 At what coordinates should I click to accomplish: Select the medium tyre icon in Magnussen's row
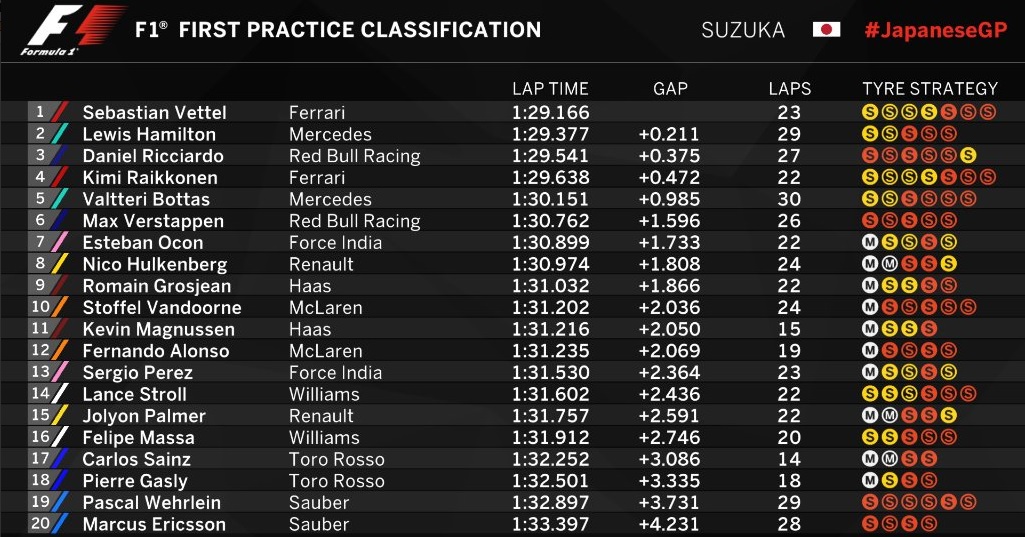870,330
